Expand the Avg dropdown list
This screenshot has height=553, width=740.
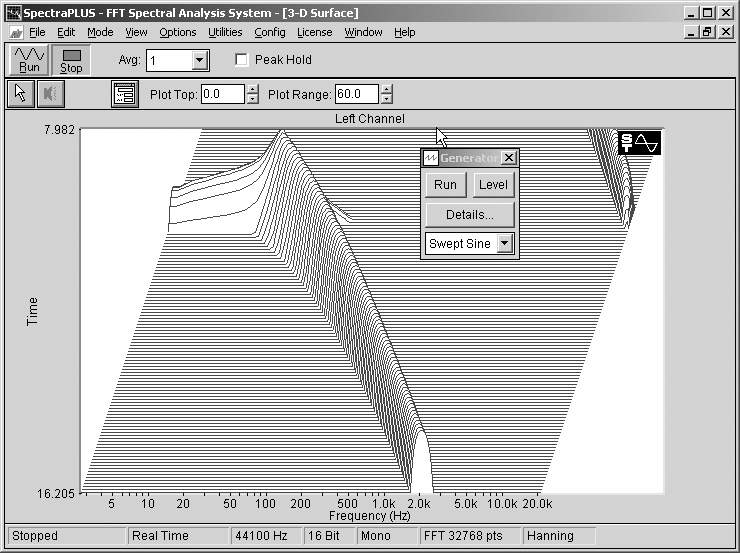click(199, 61)
